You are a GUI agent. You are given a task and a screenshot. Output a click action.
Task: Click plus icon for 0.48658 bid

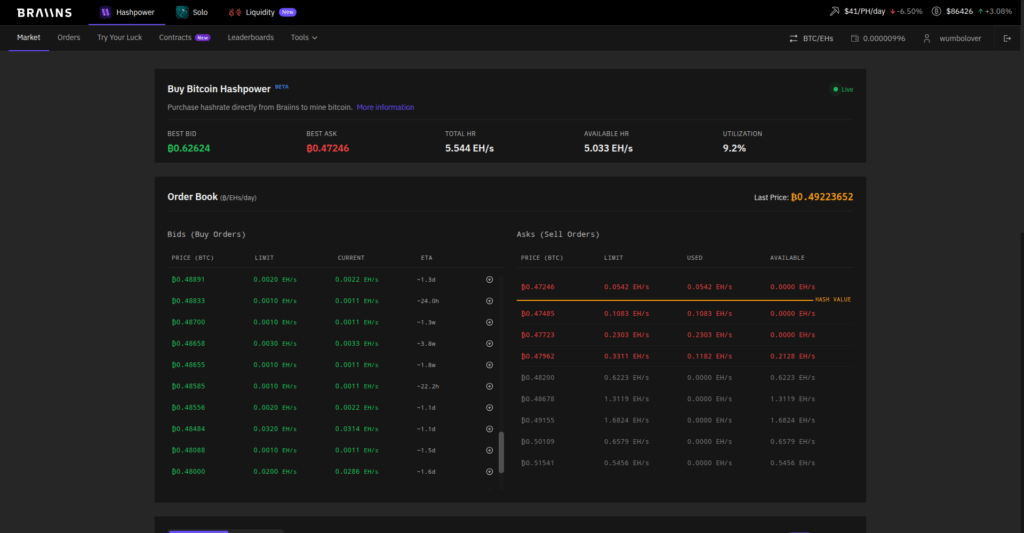point(489,344)
